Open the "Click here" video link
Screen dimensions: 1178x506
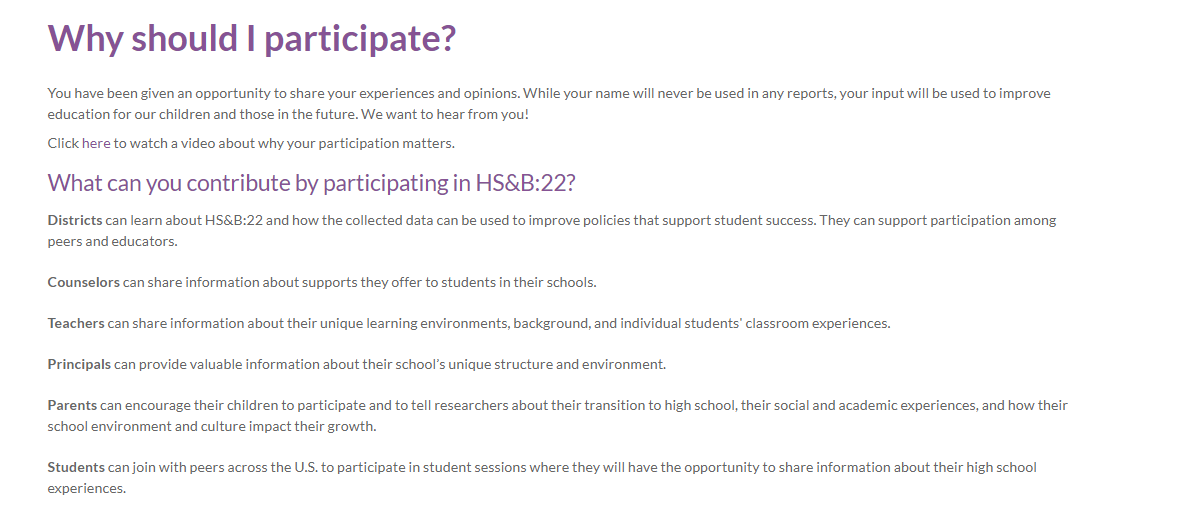(x=79, y=143)
